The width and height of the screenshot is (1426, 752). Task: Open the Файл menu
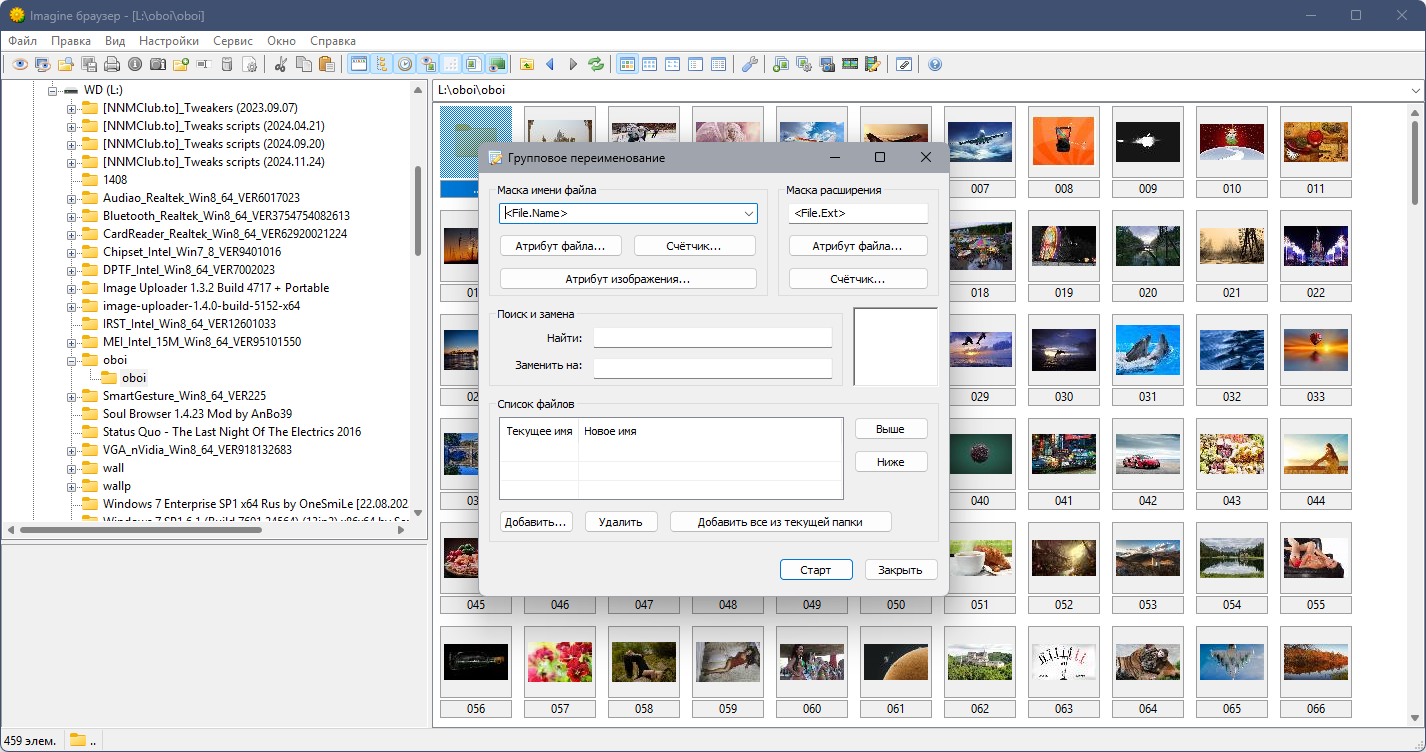[x=22, y=41]
